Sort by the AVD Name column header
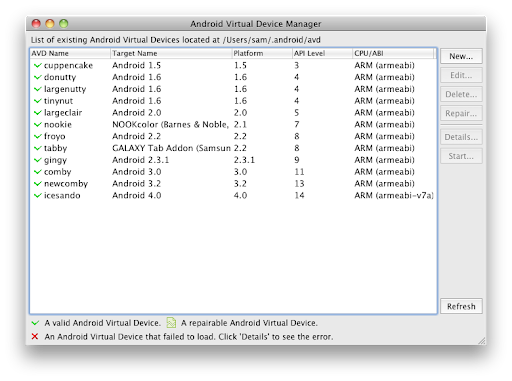The image size is (512, 381). click(x=70, y=53)
